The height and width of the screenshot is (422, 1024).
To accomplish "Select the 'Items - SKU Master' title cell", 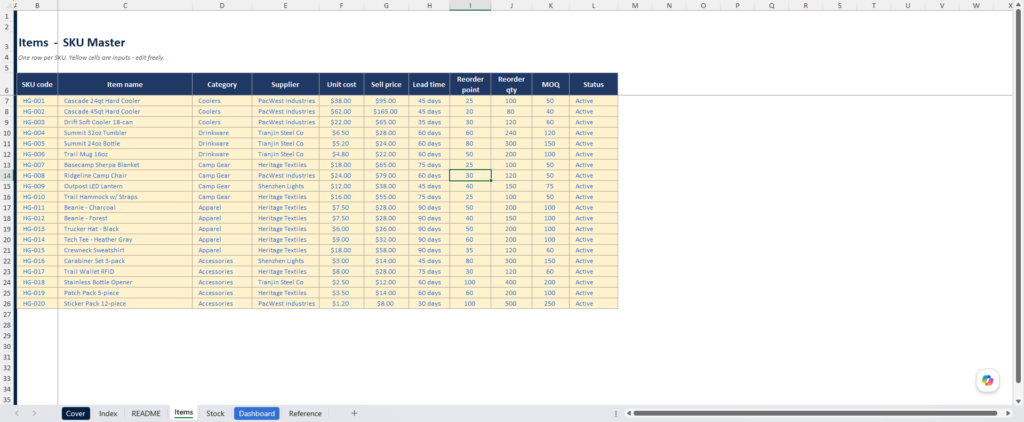I will pos(72,42).
